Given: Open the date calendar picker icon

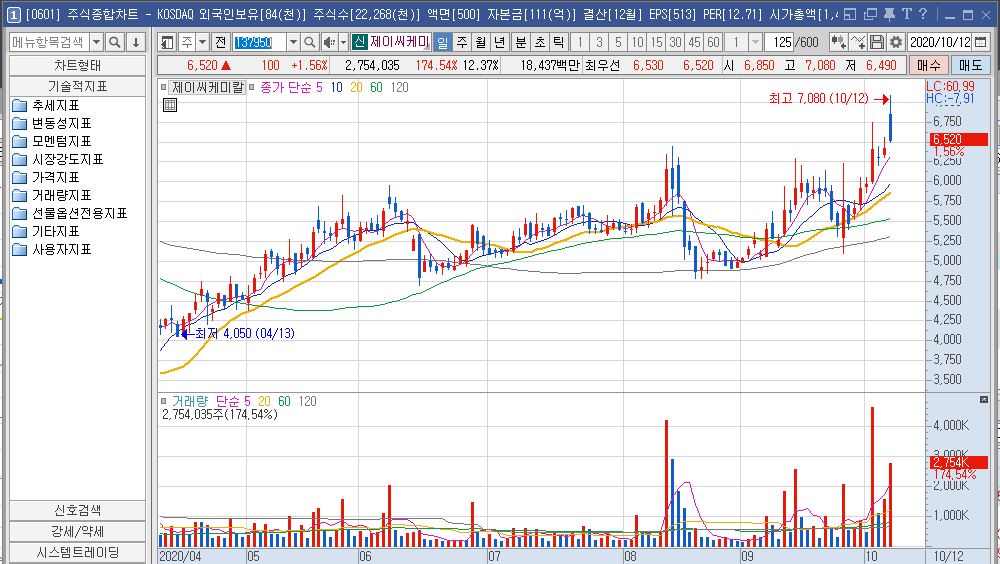Looking at the screenshot, I should [981, 43].
